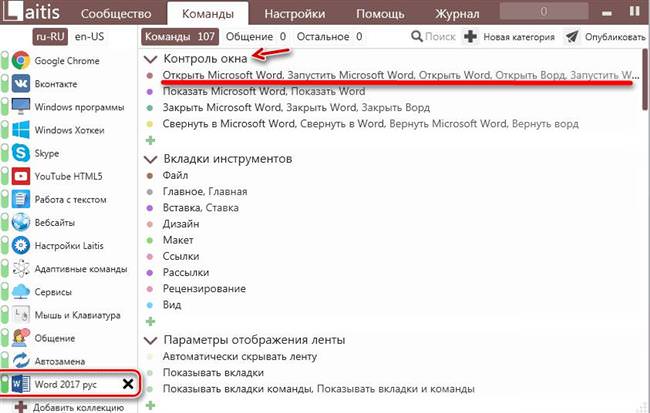
Task: Click the counter field showing 0
Action: tap(544, 11)
